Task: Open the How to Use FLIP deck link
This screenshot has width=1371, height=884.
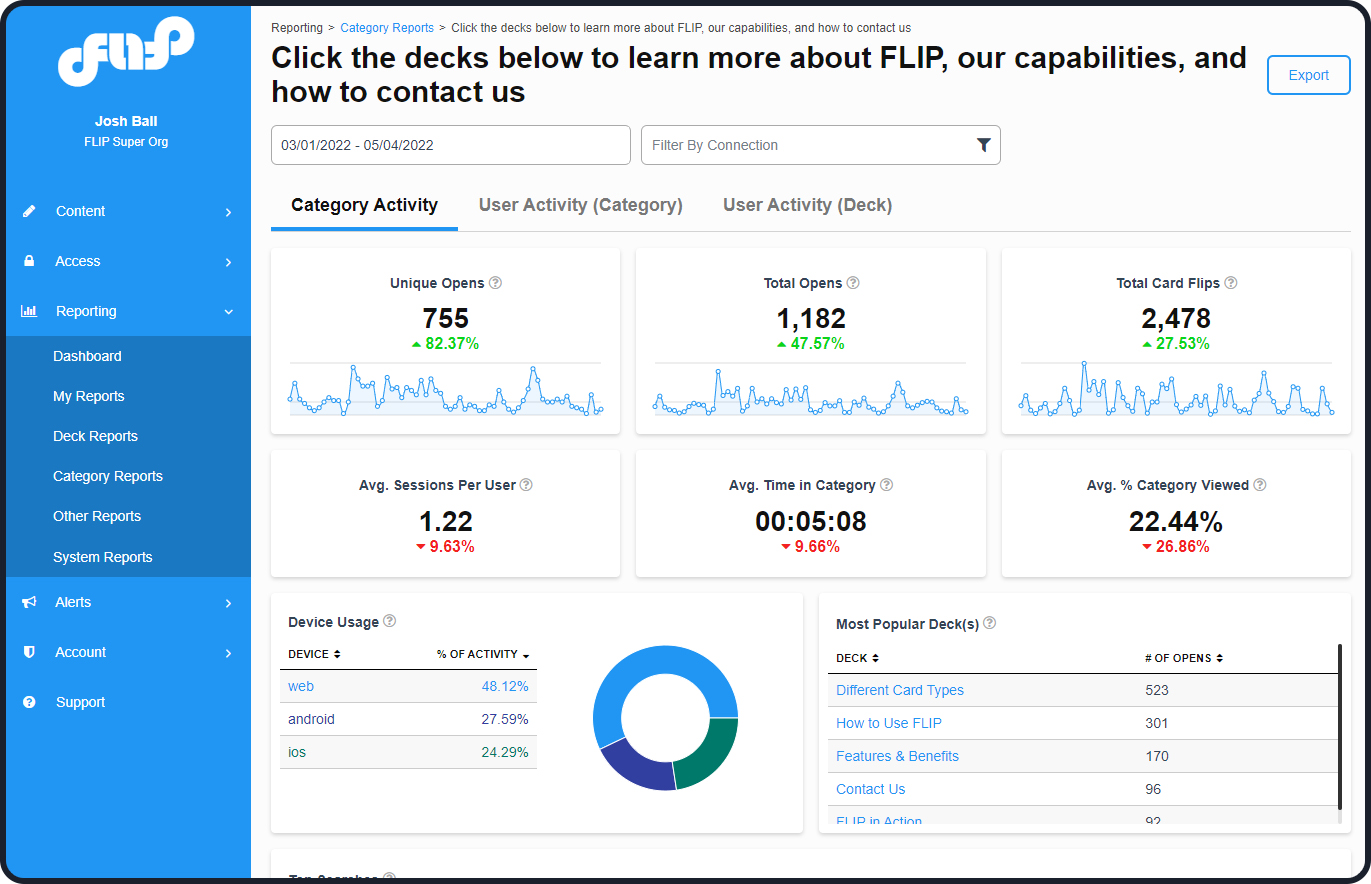Action: pos(889,723)
